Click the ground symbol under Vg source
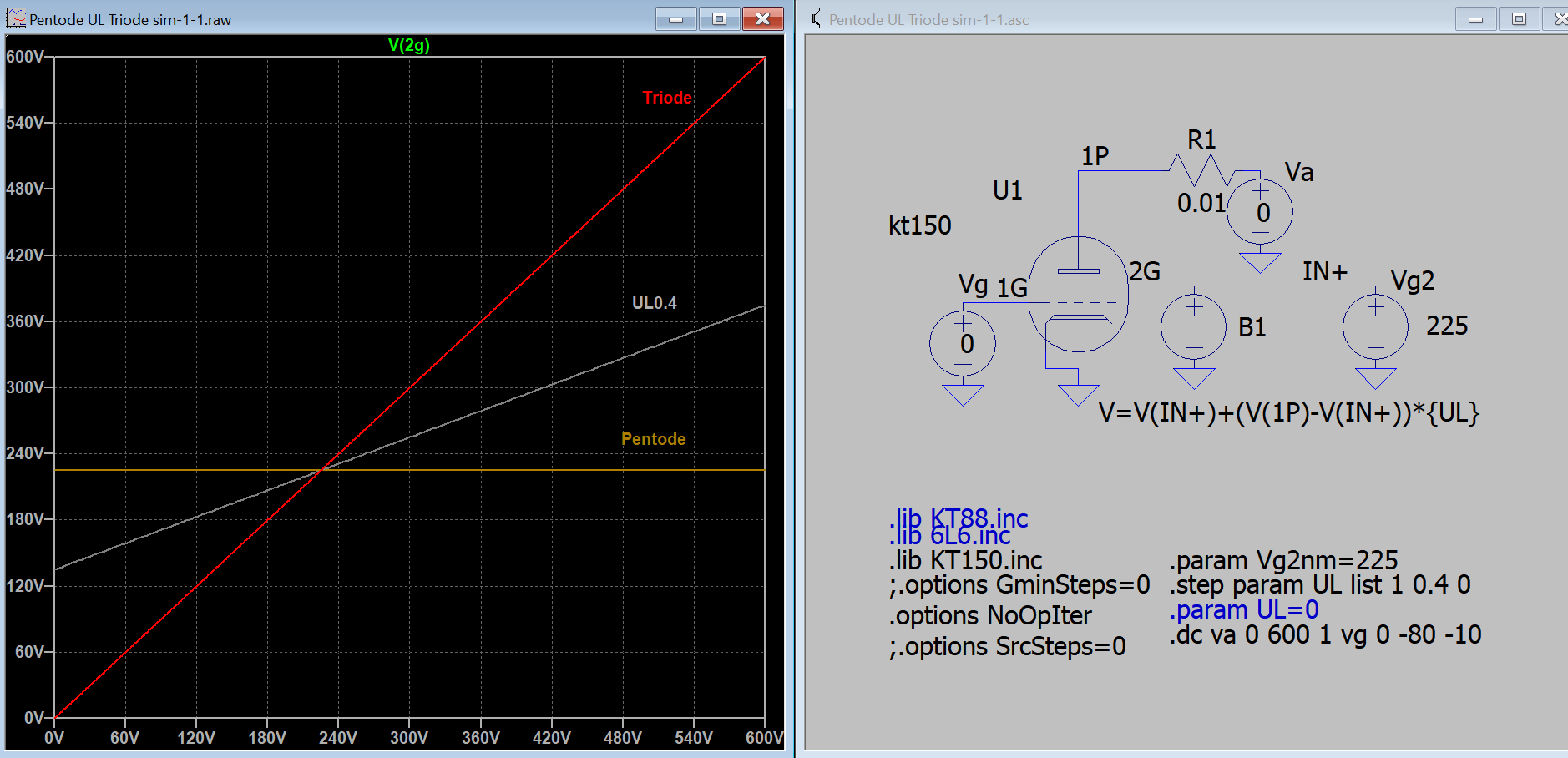 coord(963,395)
